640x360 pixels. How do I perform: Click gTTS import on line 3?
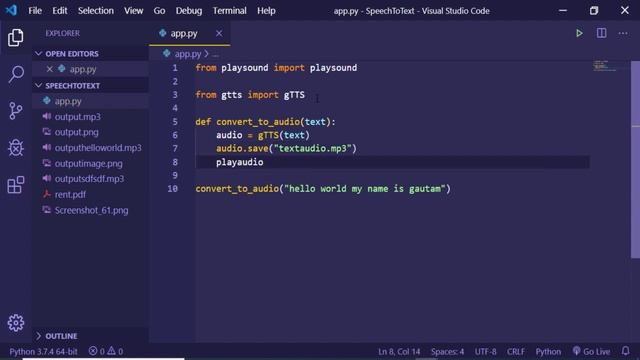[294, 95]
